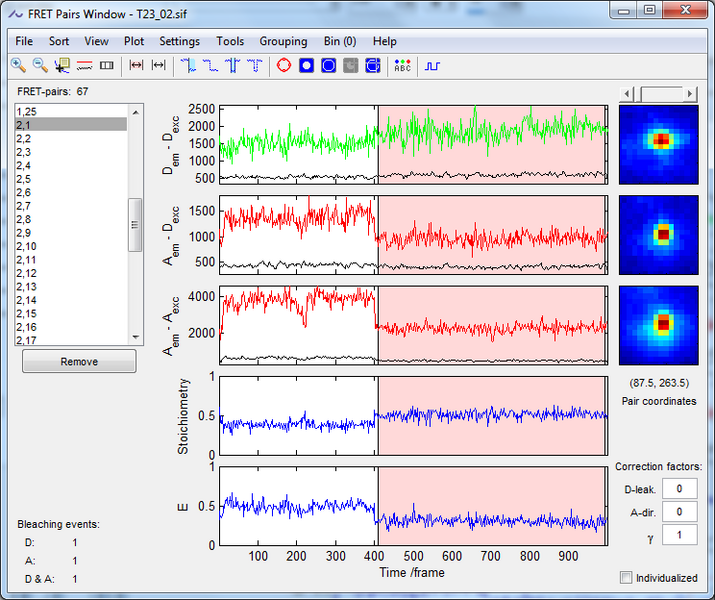Click the grayed-out square toolbar icon

(350, 66)
